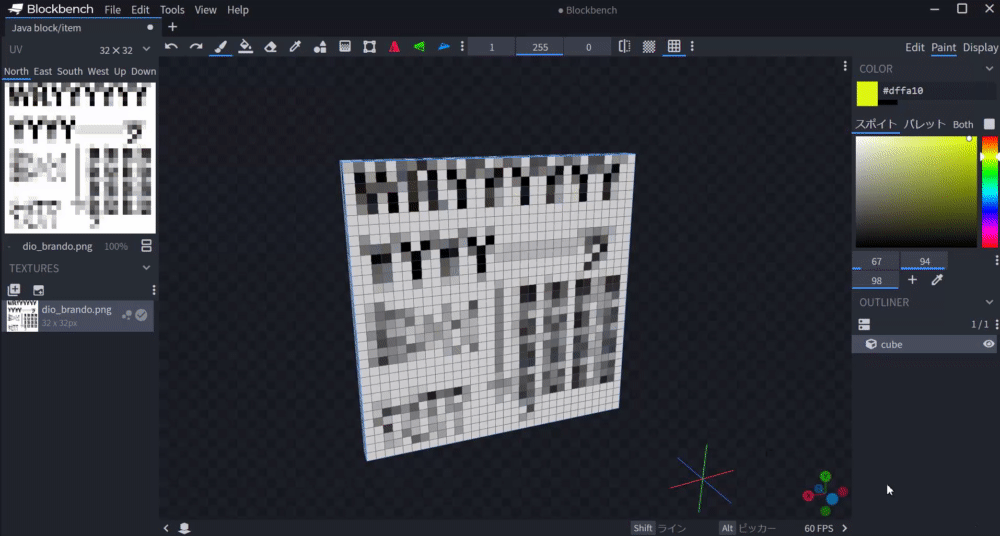Viewport: 1000px width, 536px height.
Task: Select the Copy Paste selection tool
Action: coord(369,47)
